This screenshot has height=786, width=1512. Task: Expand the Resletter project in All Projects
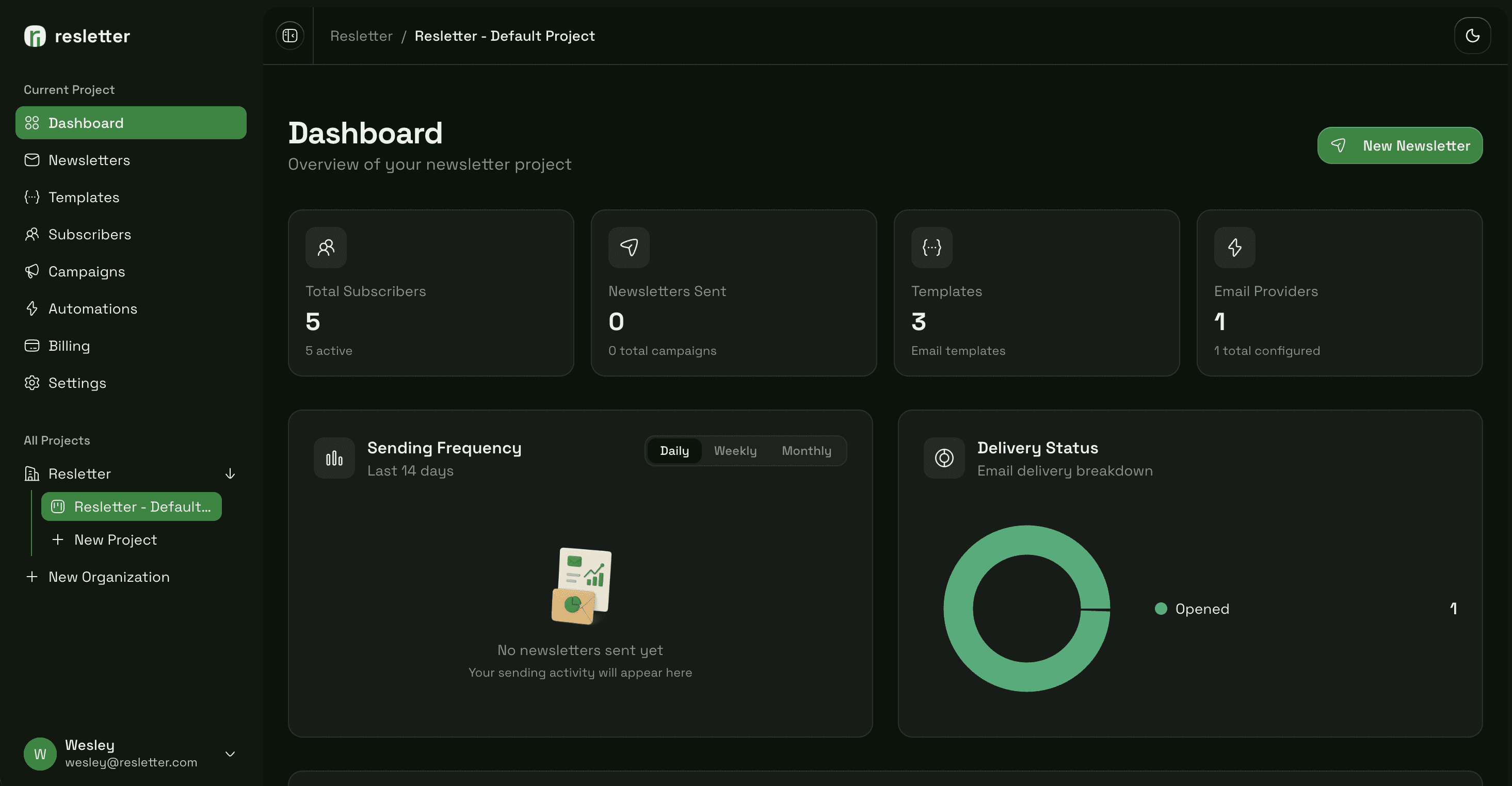pyautogui.click(x=79, y=473)
